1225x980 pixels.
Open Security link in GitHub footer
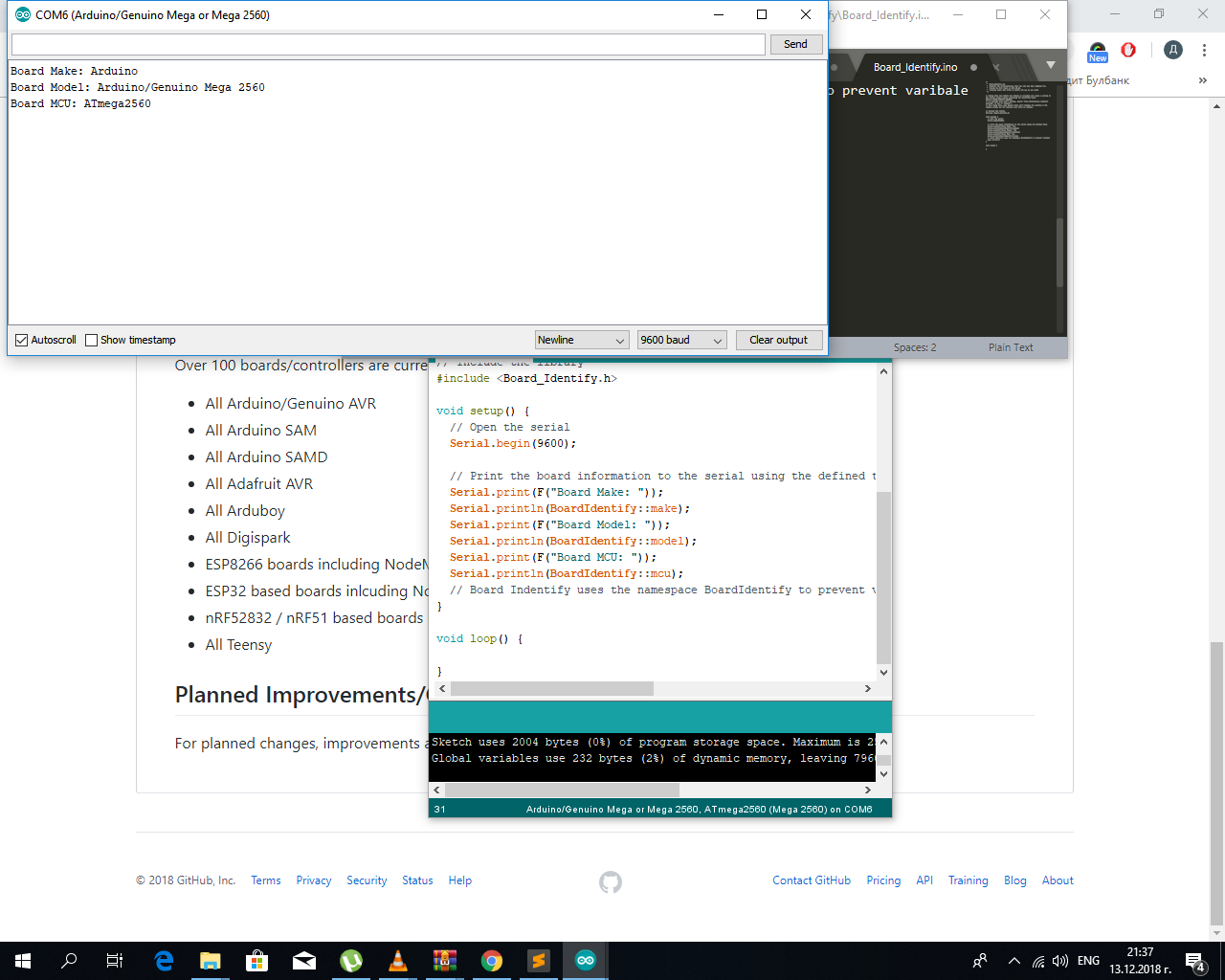[367, 880]
